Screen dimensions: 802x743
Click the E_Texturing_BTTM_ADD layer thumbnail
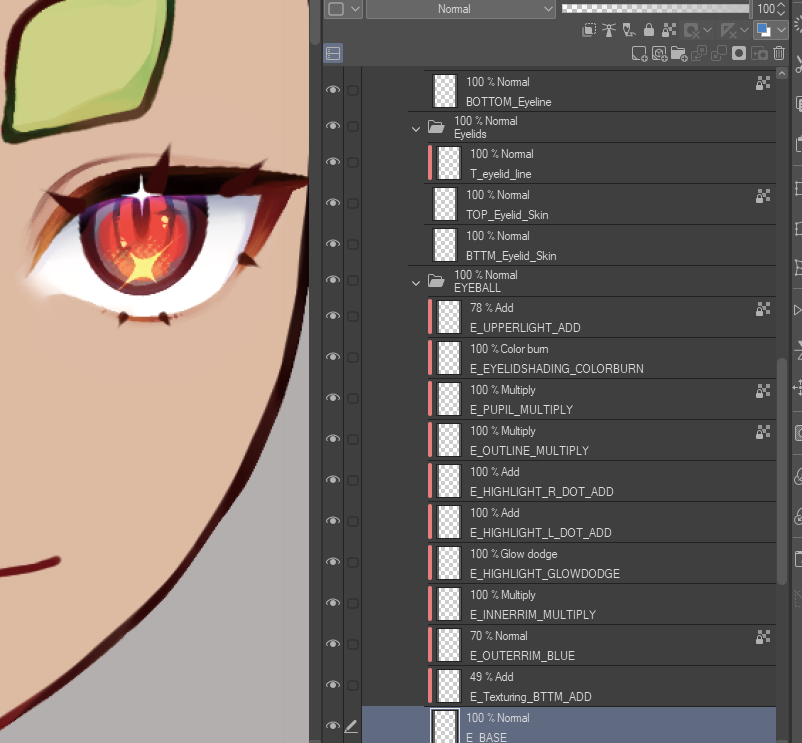point(449,686)
